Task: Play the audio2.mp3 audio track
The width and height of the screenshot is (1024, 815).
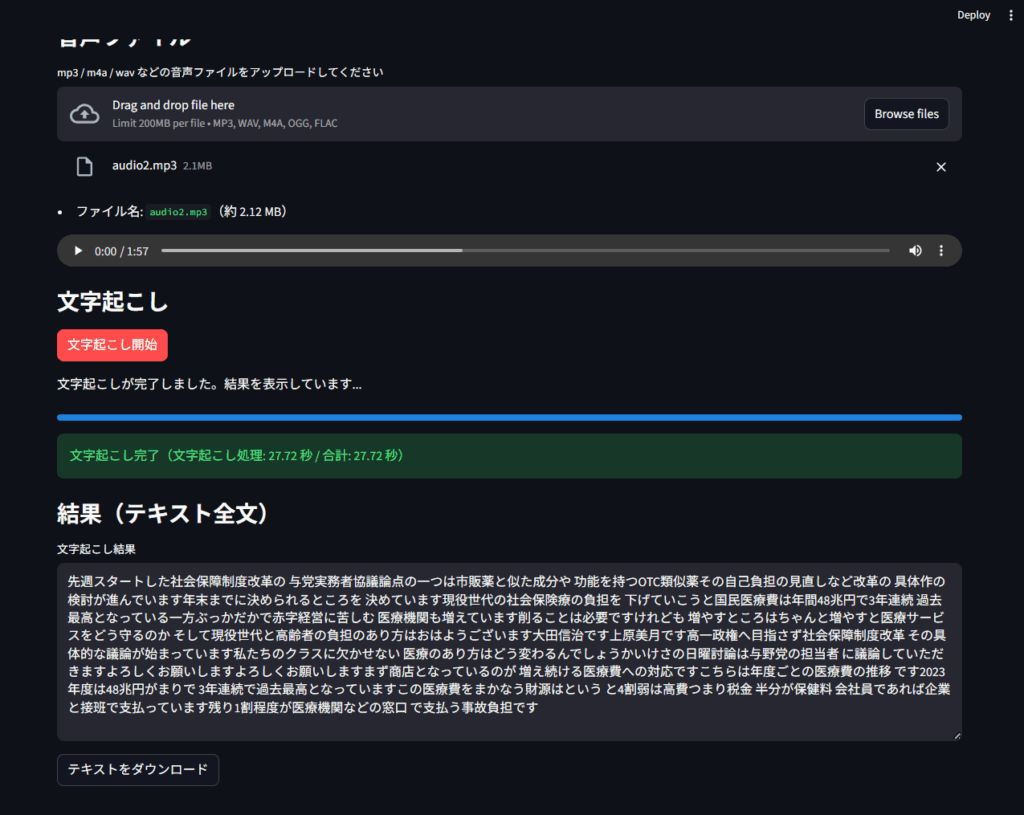Action: pos(79,251)
